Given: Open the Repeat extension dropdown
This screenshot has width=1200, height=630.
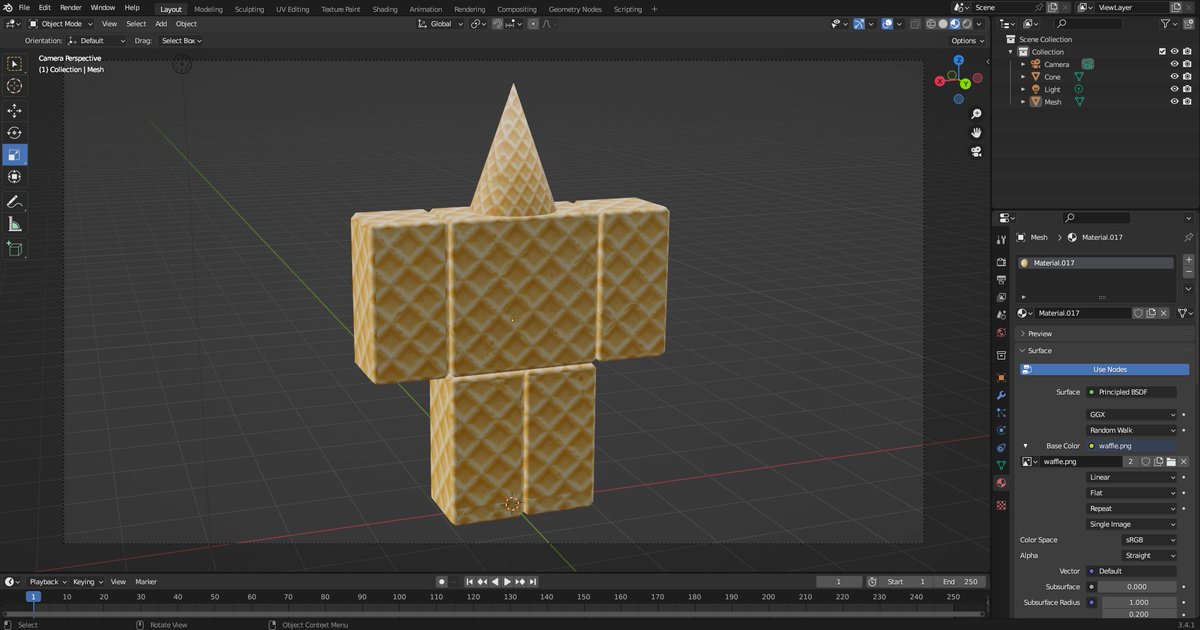Looking at the screenshot, I should [1132, 509].
